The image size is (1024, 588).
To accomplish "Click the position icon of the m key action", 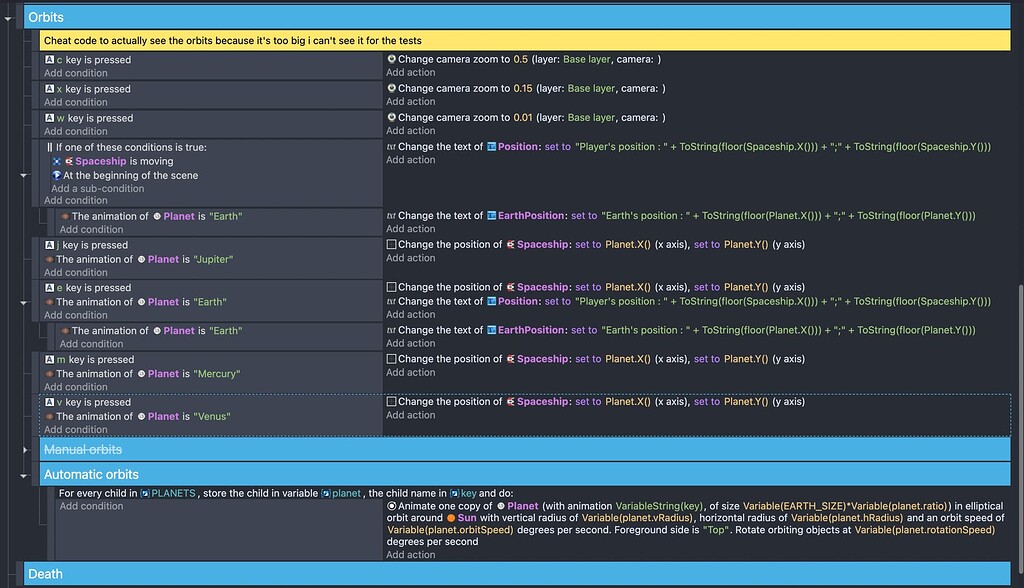I will click(x=391, y=359).
